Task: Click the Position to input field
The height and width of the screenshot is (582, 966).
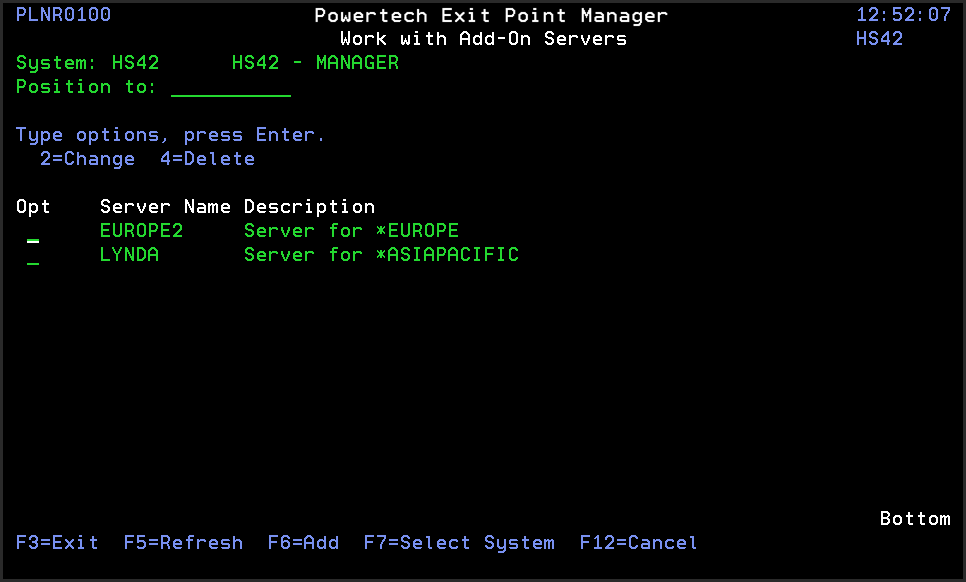Action: point(230,86)
